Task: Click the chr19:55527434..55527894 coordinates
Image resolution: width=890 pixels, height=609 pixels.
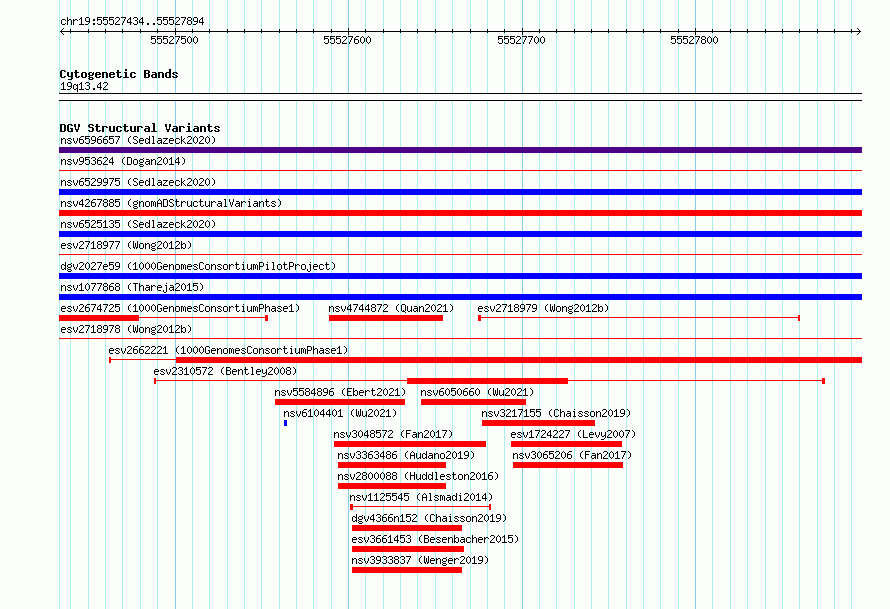Action: pyautogui.click(x=132, y=22)
